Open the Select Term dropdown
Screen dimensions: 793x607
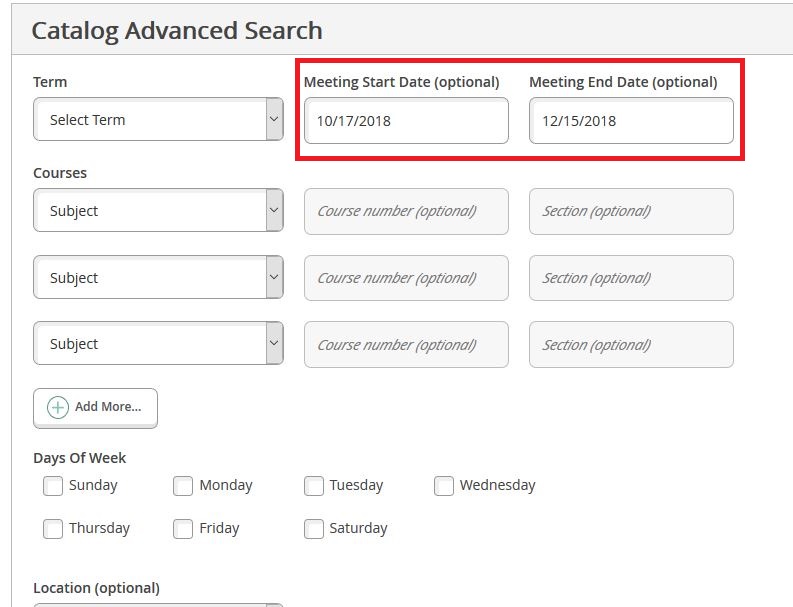click(158, 120)
